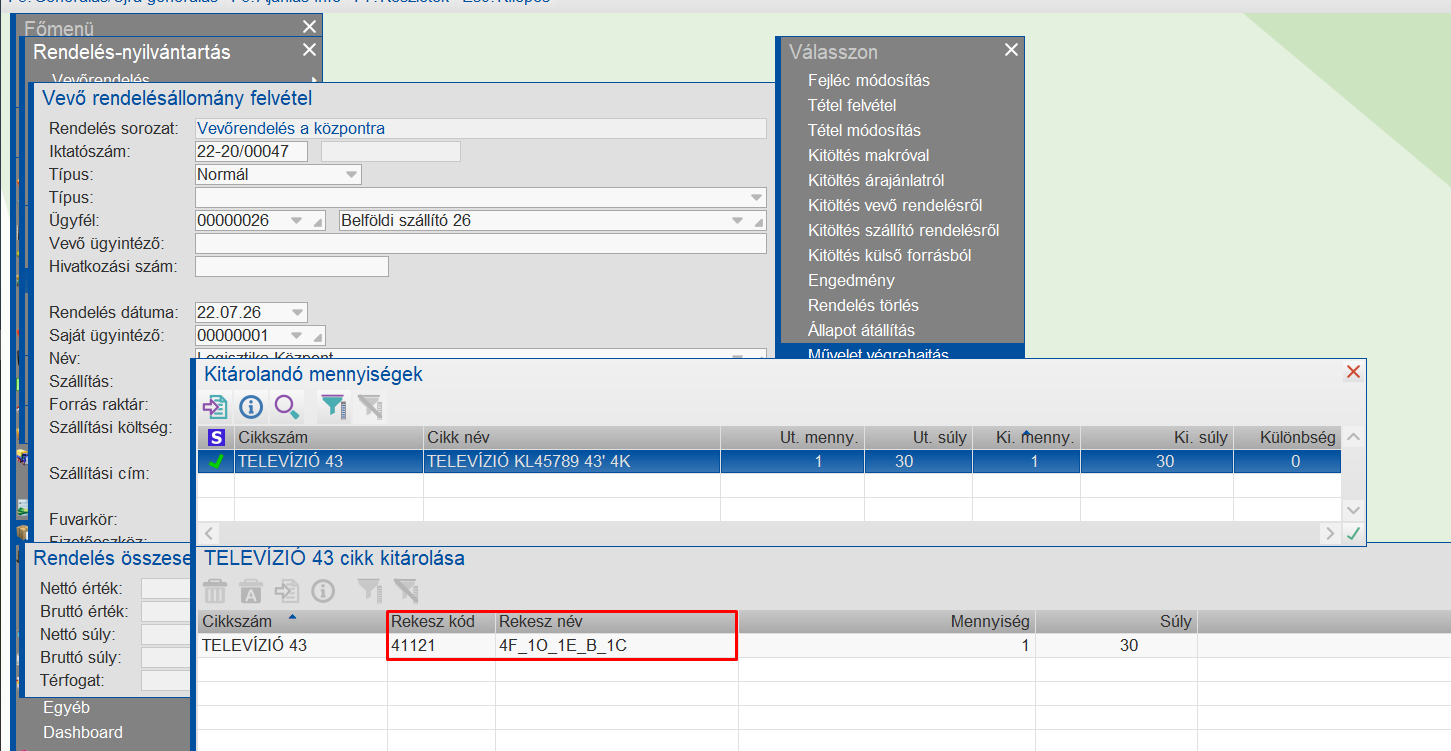Select Rekesz kód cell 41121
The height and width of the screenshot is (751, 1451).
441,645
